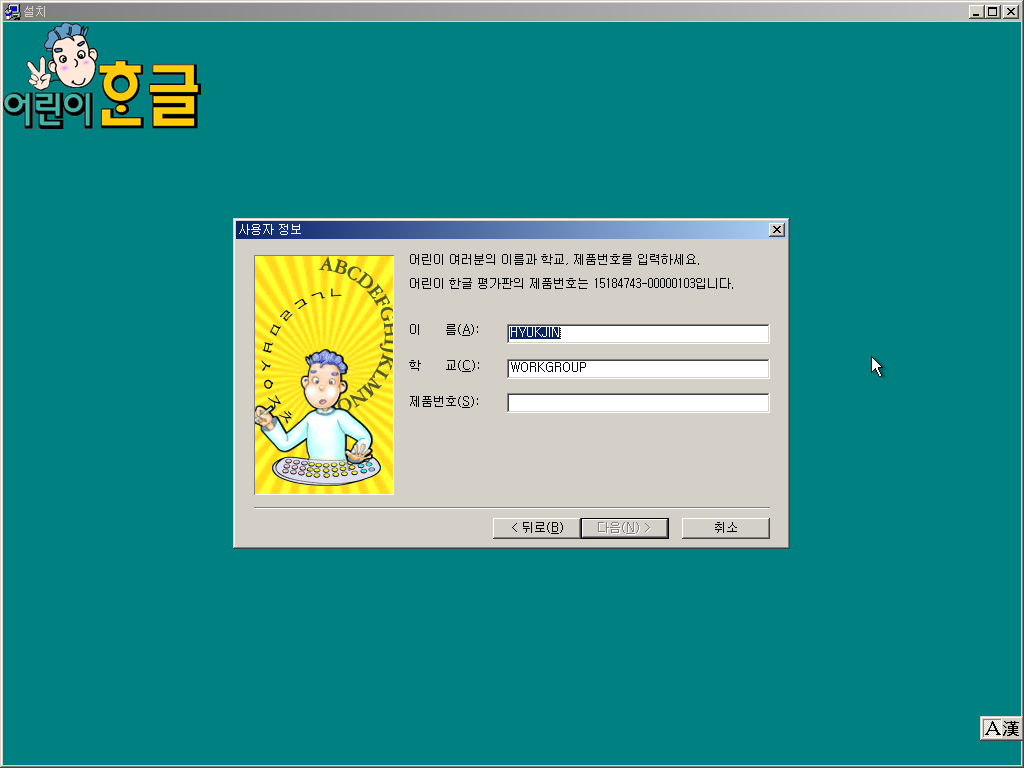This screenshot has height=768, width=1024.
Task: Click the A漢 IME indicator
Action: coord(1001,728)
